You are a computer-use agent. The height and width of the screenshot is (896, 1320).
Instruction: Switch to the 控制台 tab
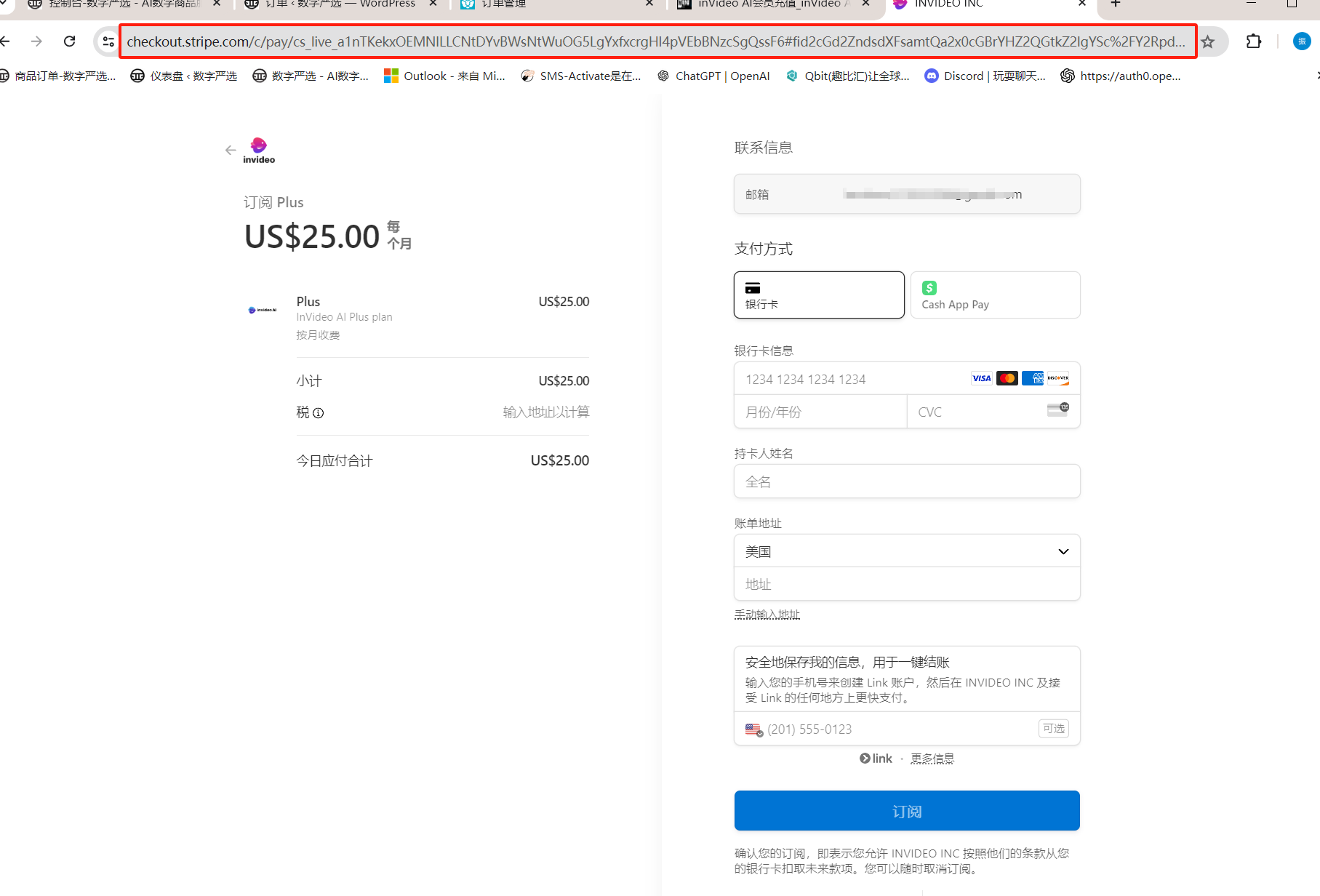click(x=124, y=4)
